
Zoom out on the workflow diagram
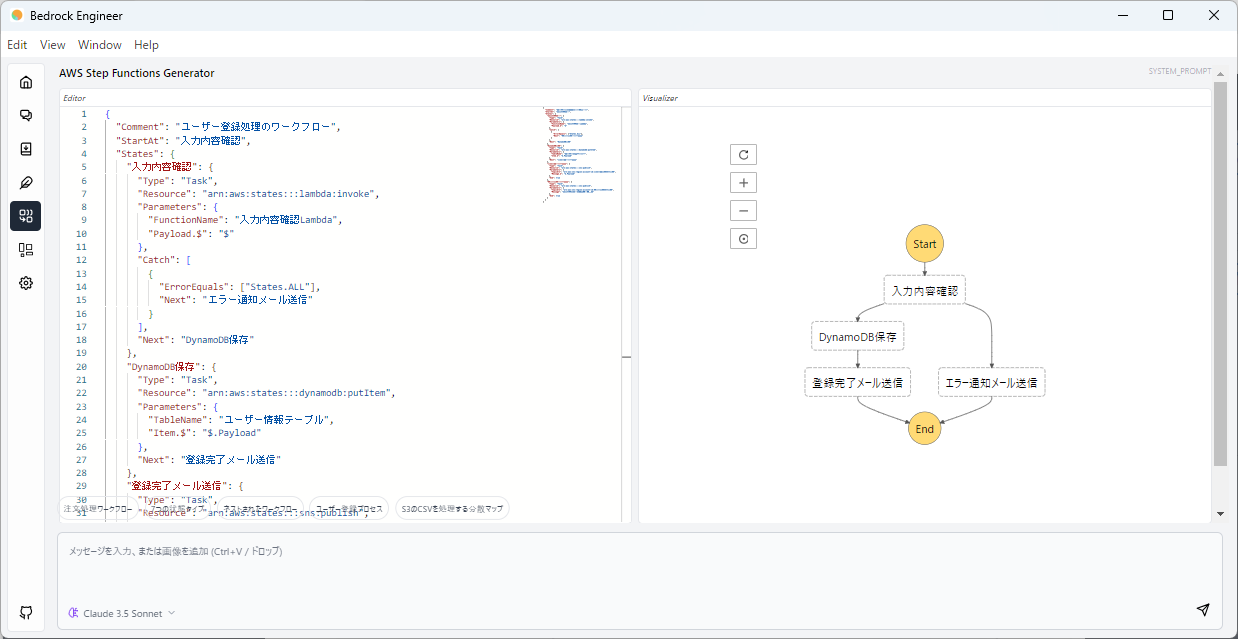(x=743, y=211)
